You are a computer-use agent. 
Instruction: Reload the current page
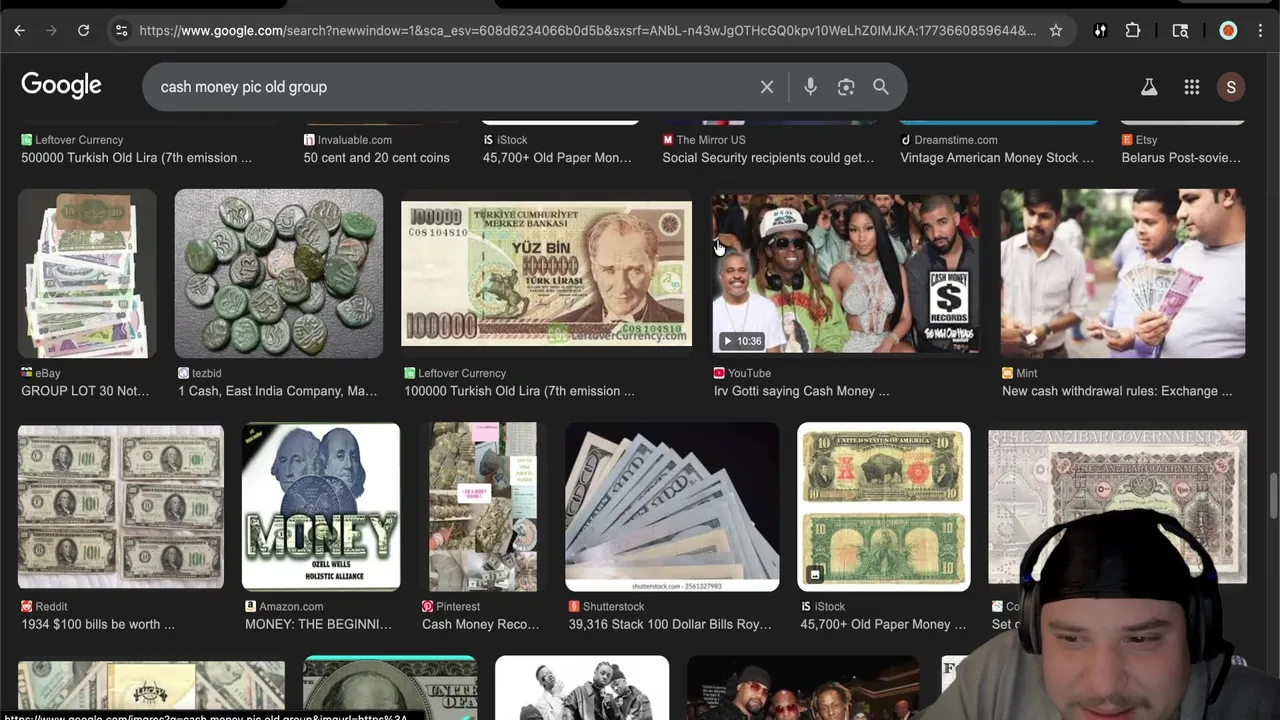pos(84,31)
